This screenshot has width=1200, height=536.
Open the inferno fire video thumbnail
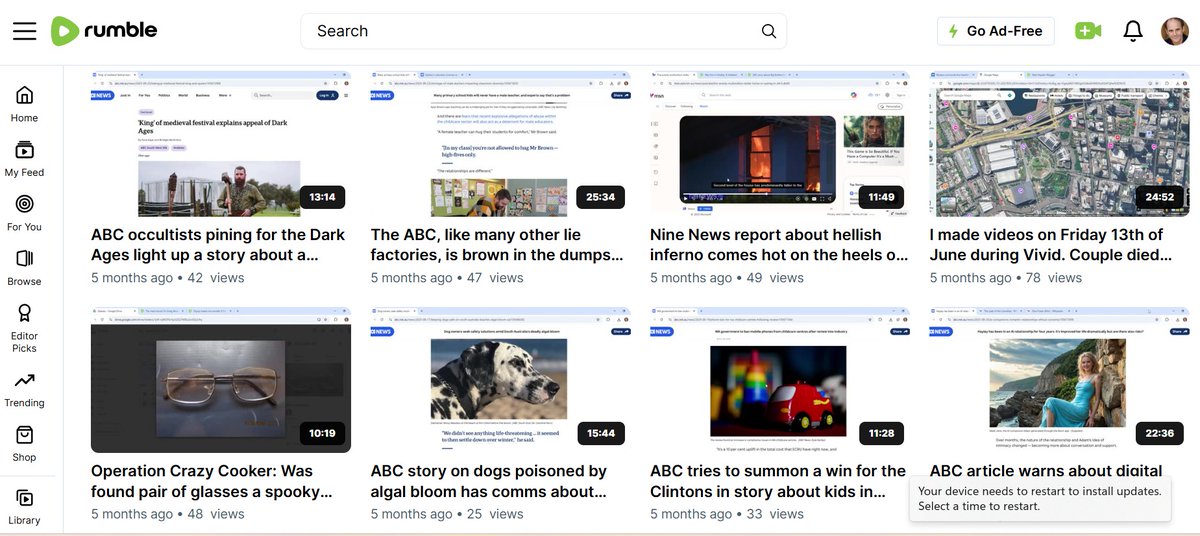[779, 144]
